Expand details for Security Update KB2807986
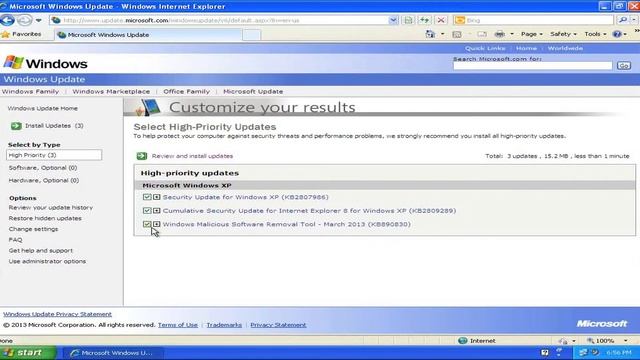This screenshot has width=640, height=360. (x=156, y=197)
